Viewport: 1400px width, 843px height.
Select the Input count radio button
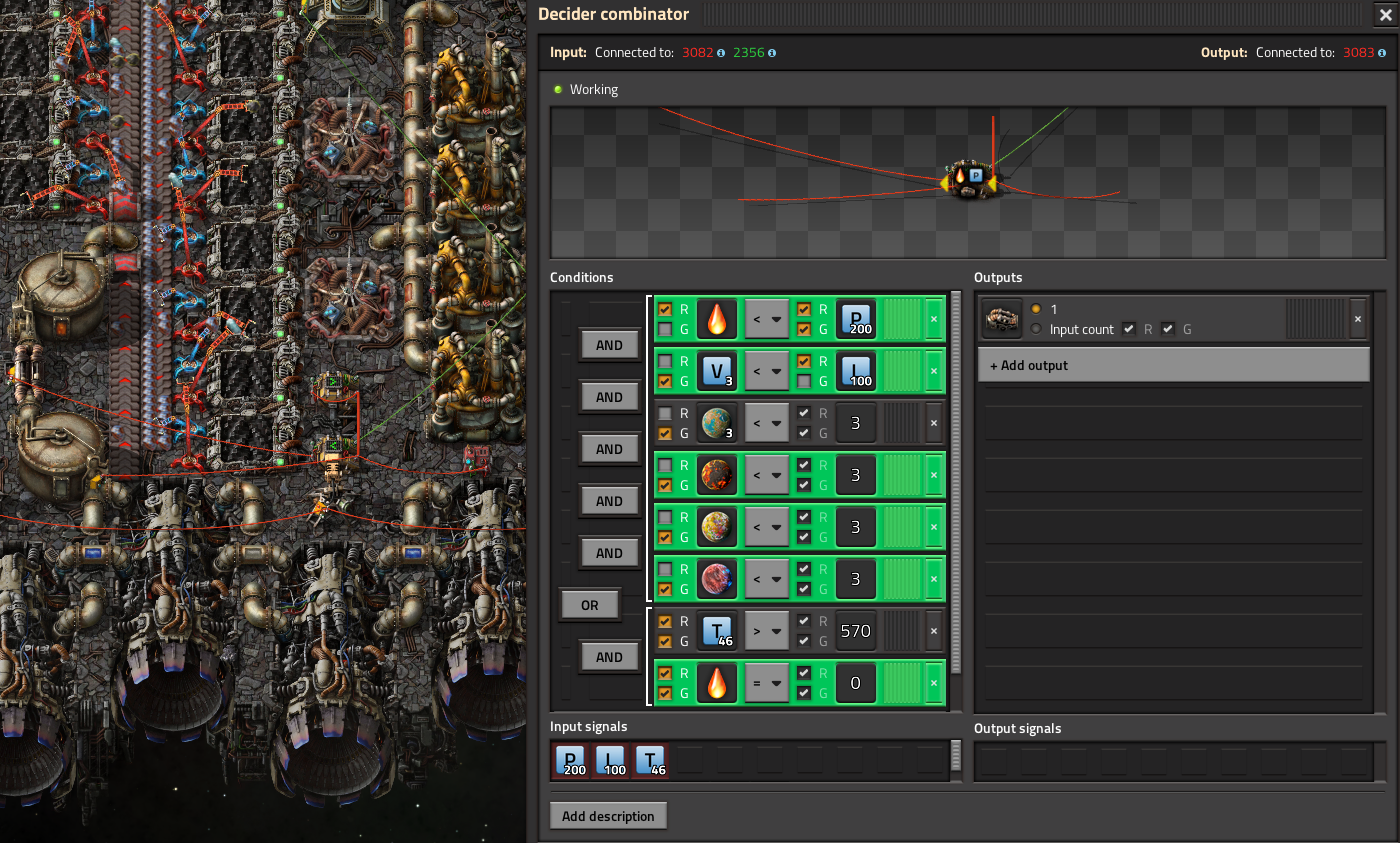coord(1036,329)
